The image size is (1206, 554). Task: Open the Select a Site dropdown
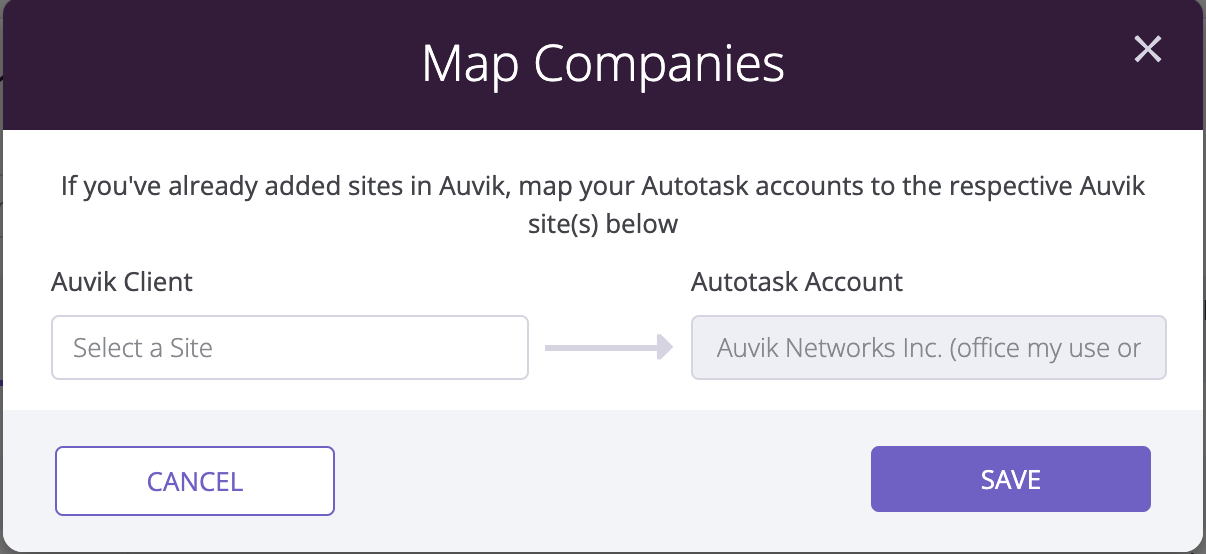click(x=290, y=348)
